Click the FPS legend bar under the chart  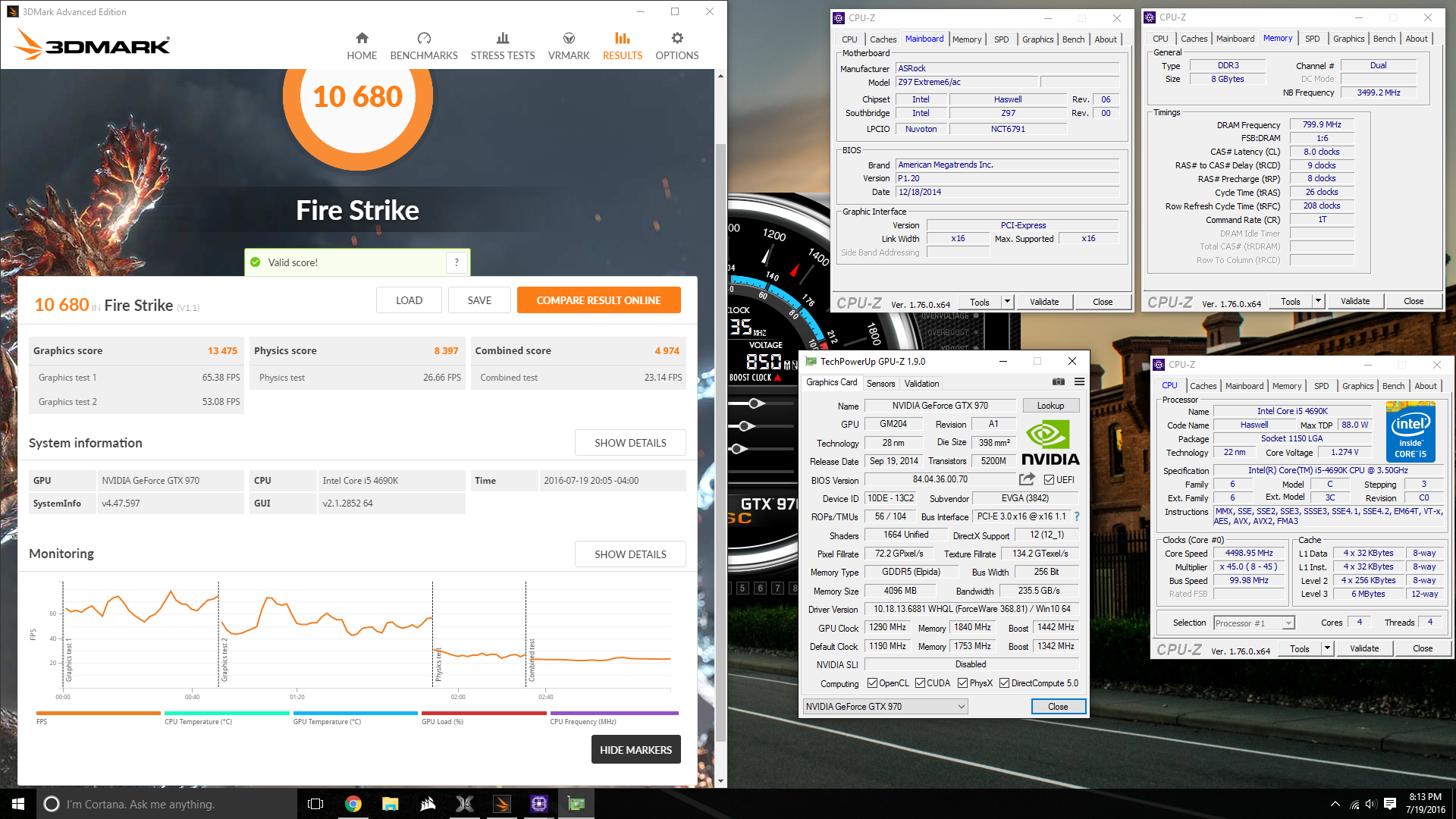point(99,713)
